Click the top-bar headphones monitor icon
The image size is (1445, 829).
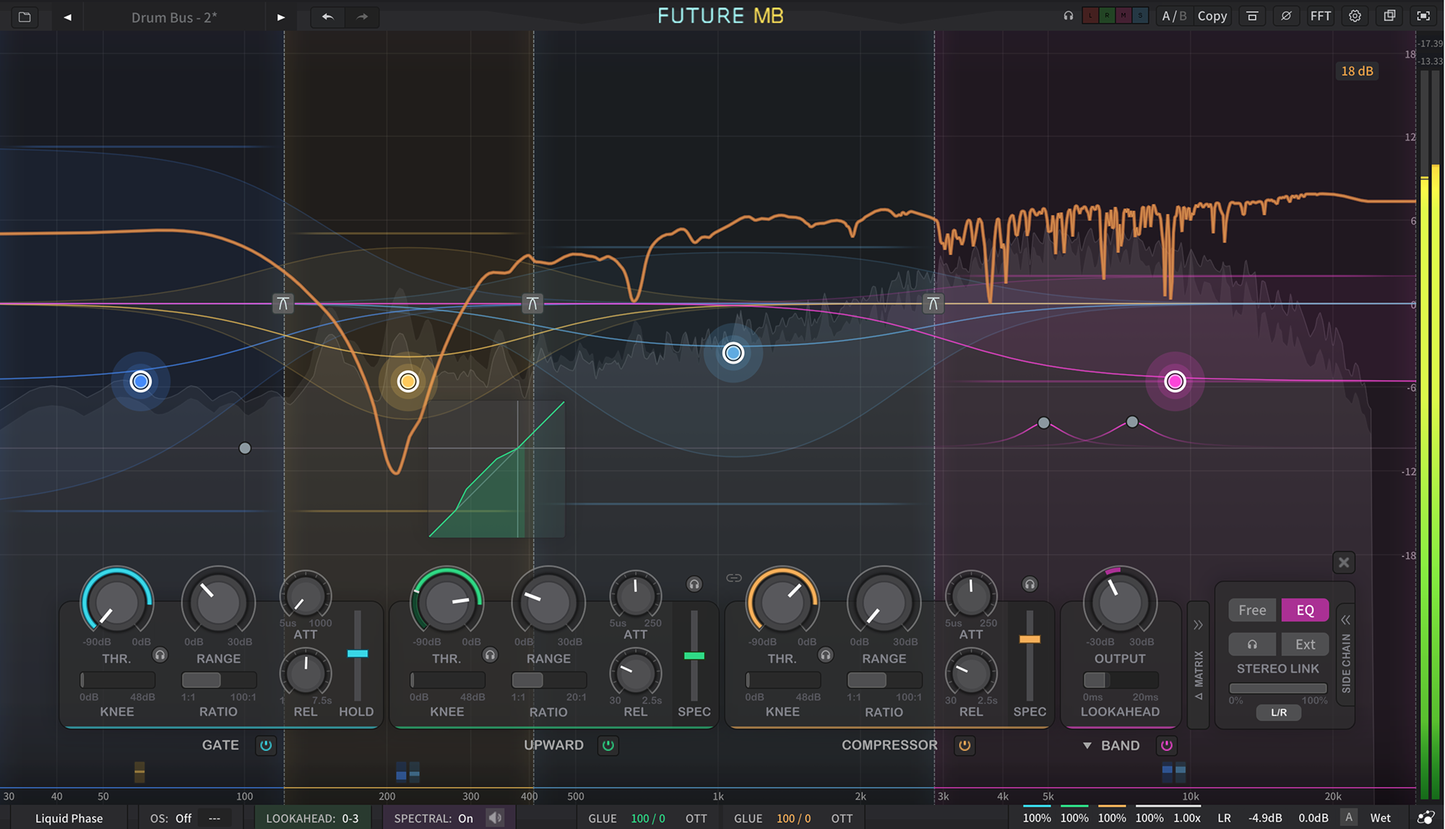pos(1069,16)
